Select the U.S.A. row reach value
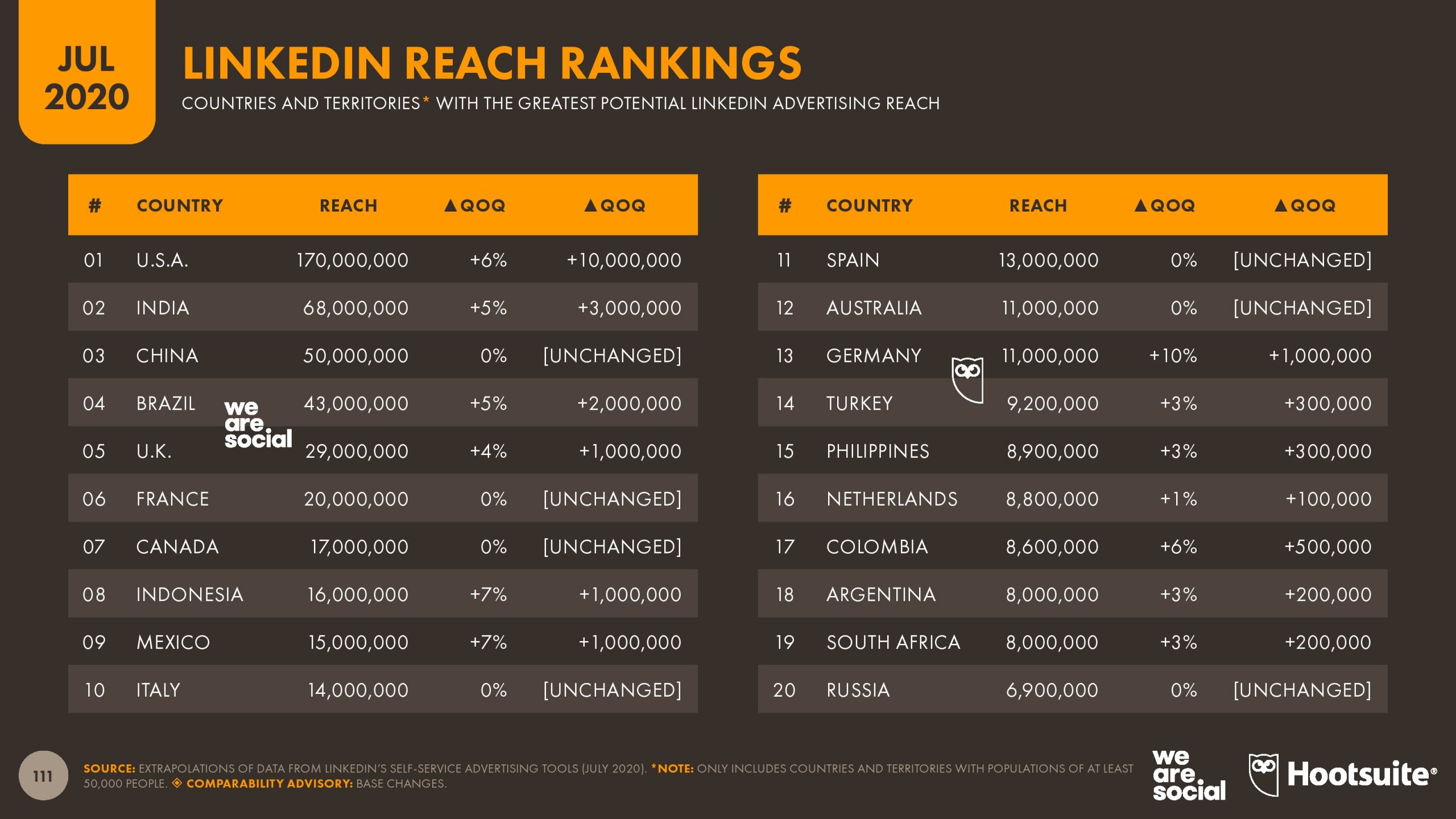 tap(352, 260)
